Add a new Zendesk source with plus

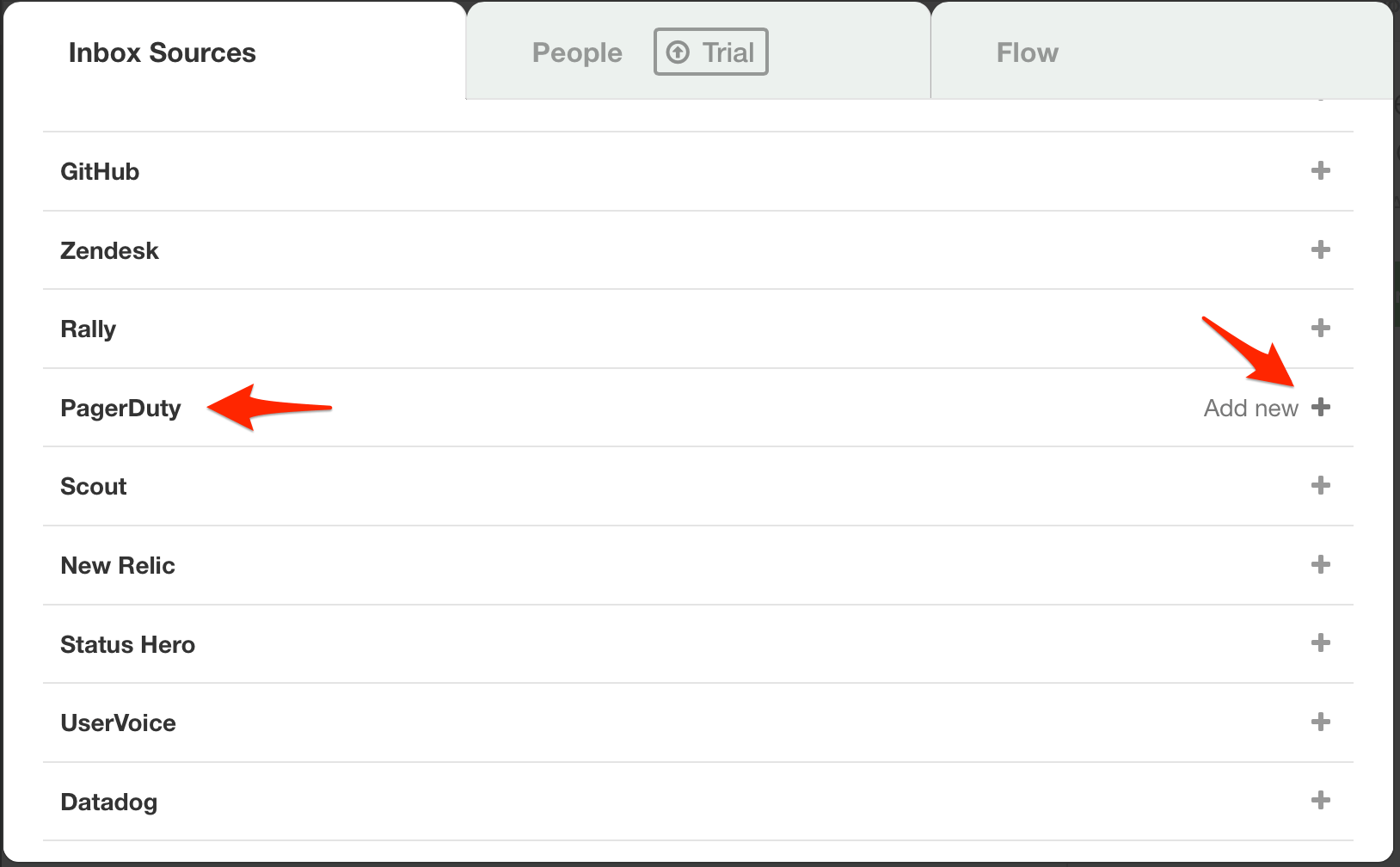pyautogui.click(x=1320, y=249)
